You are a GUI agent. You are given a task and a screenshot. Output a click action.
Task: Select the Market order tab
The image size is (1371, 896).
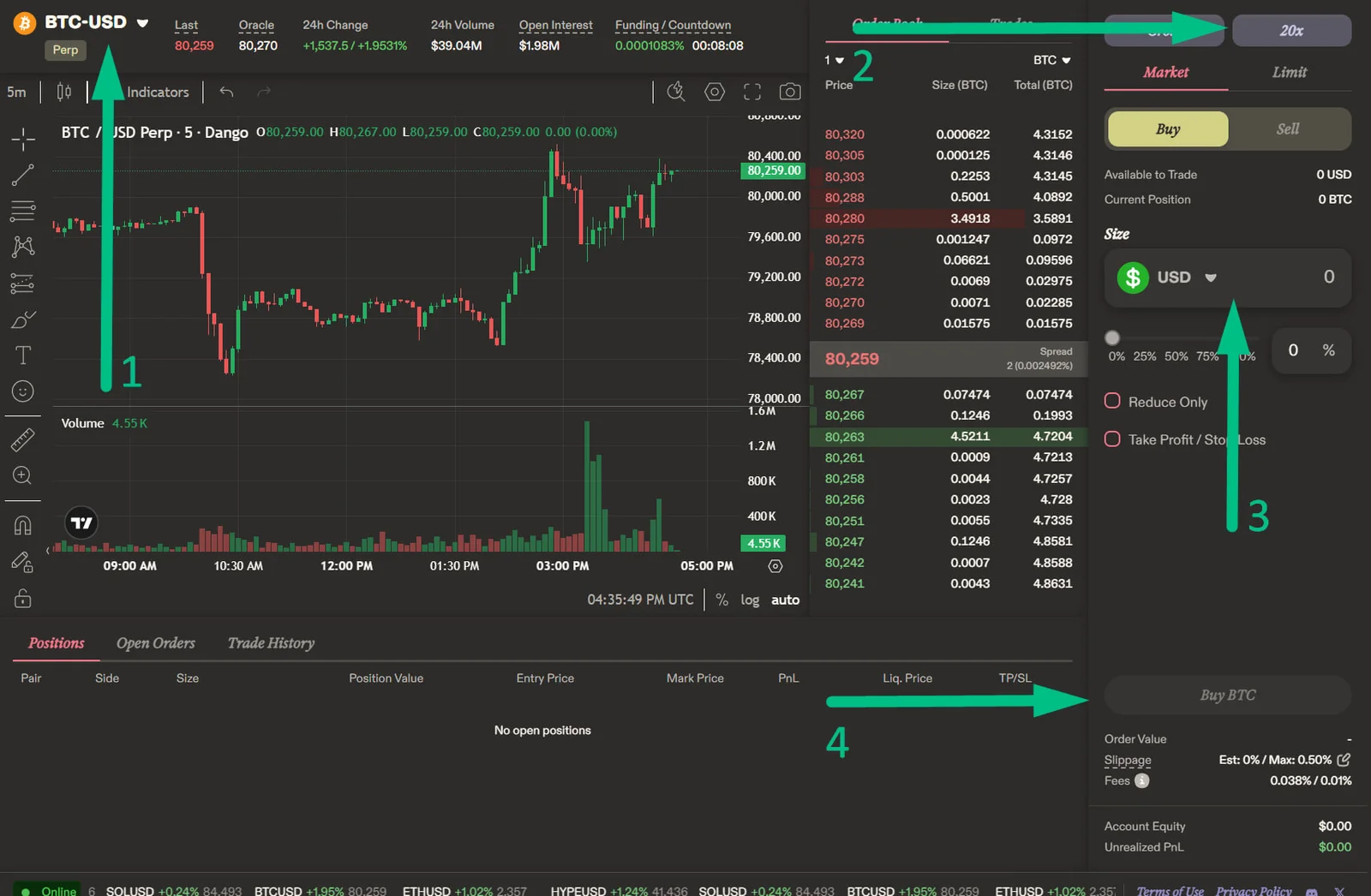(1165, 73)
